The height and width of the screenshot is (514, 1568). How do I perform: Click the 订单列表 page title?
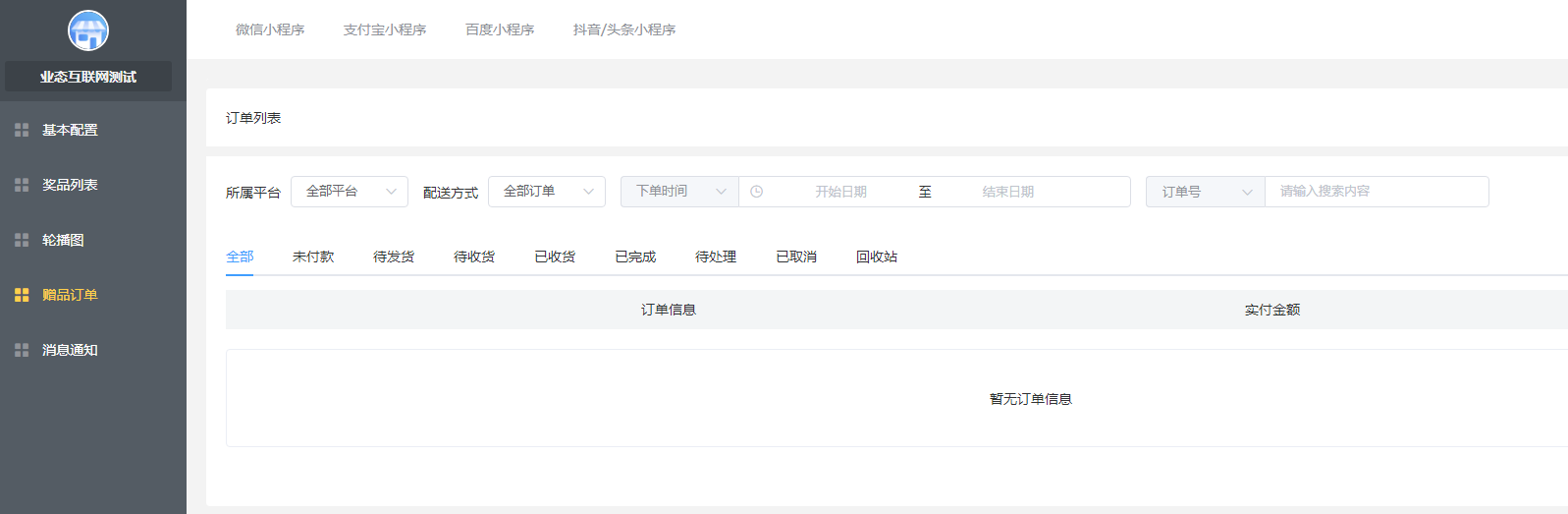(253, 118)
